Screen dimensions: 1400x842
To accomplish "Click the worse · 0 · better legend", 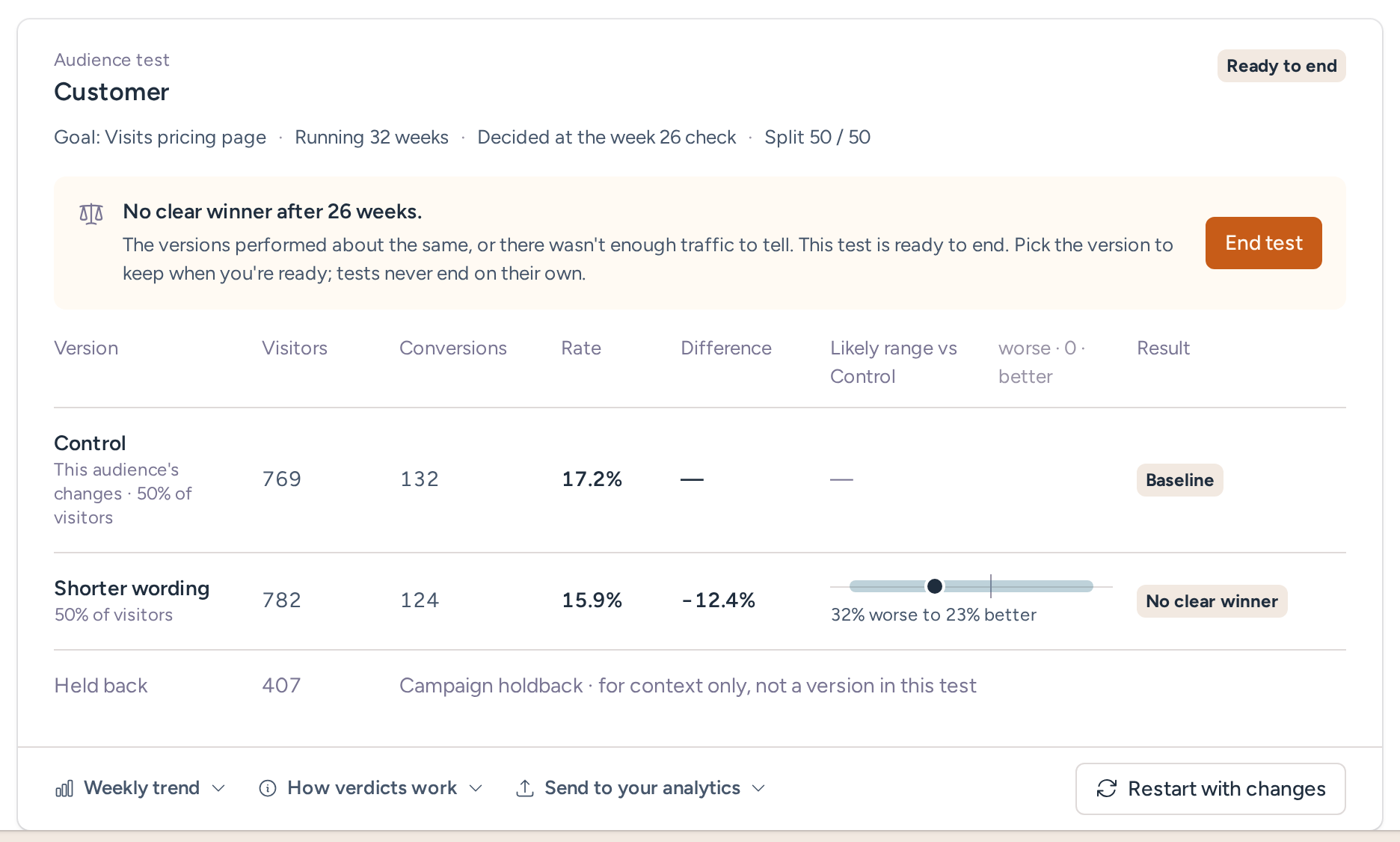I will pos(1042,362).
